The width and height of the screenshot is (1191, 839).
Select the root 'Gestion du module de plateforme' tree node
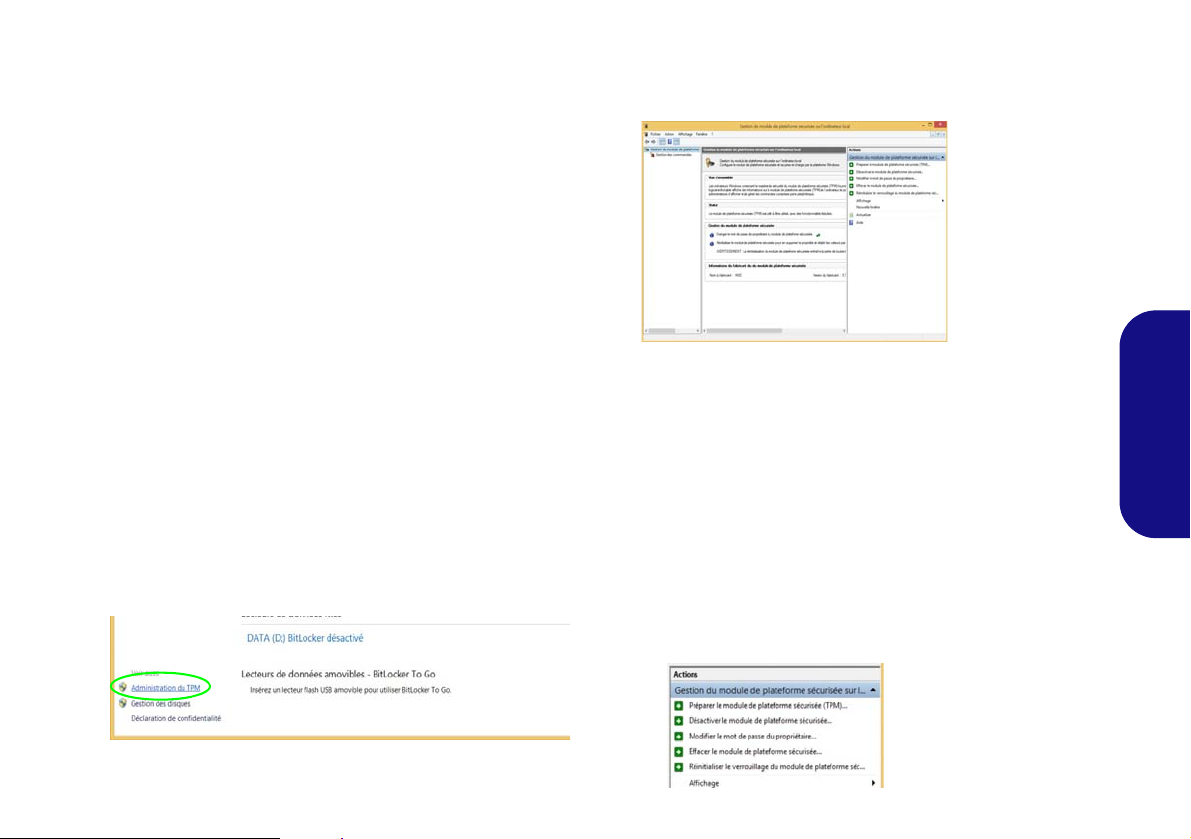pyautogui.click(x=674, y=150)
